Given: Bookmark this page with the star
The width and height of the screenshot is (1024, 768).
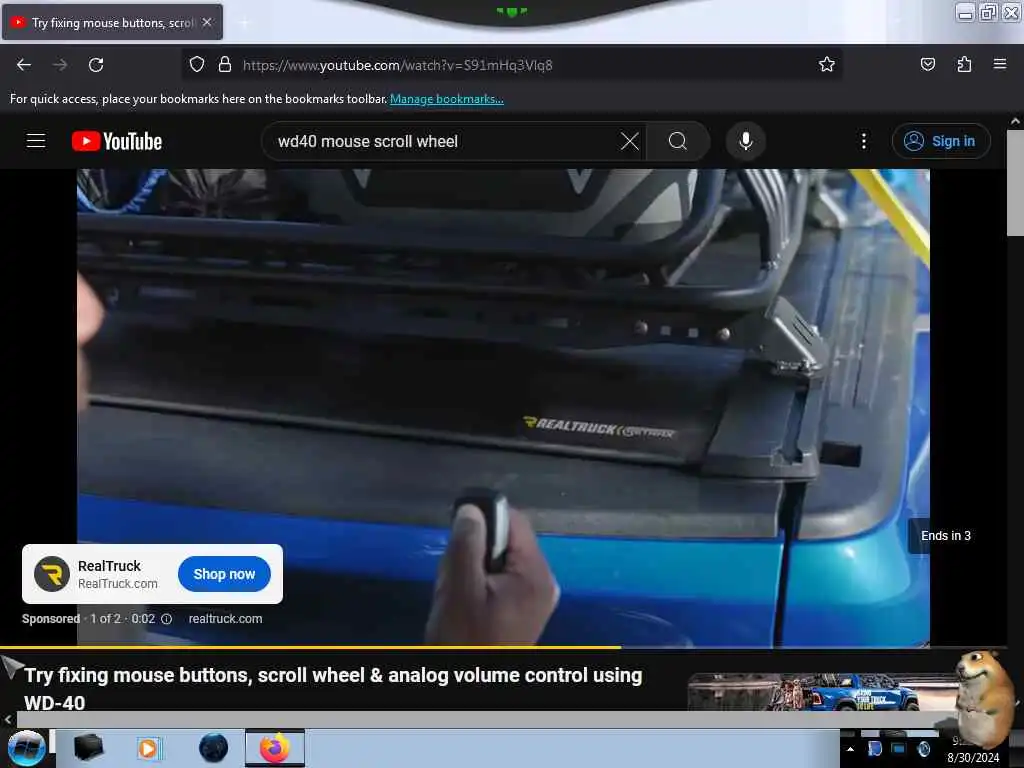Looking at the screenshot, I should pos(826,64).
